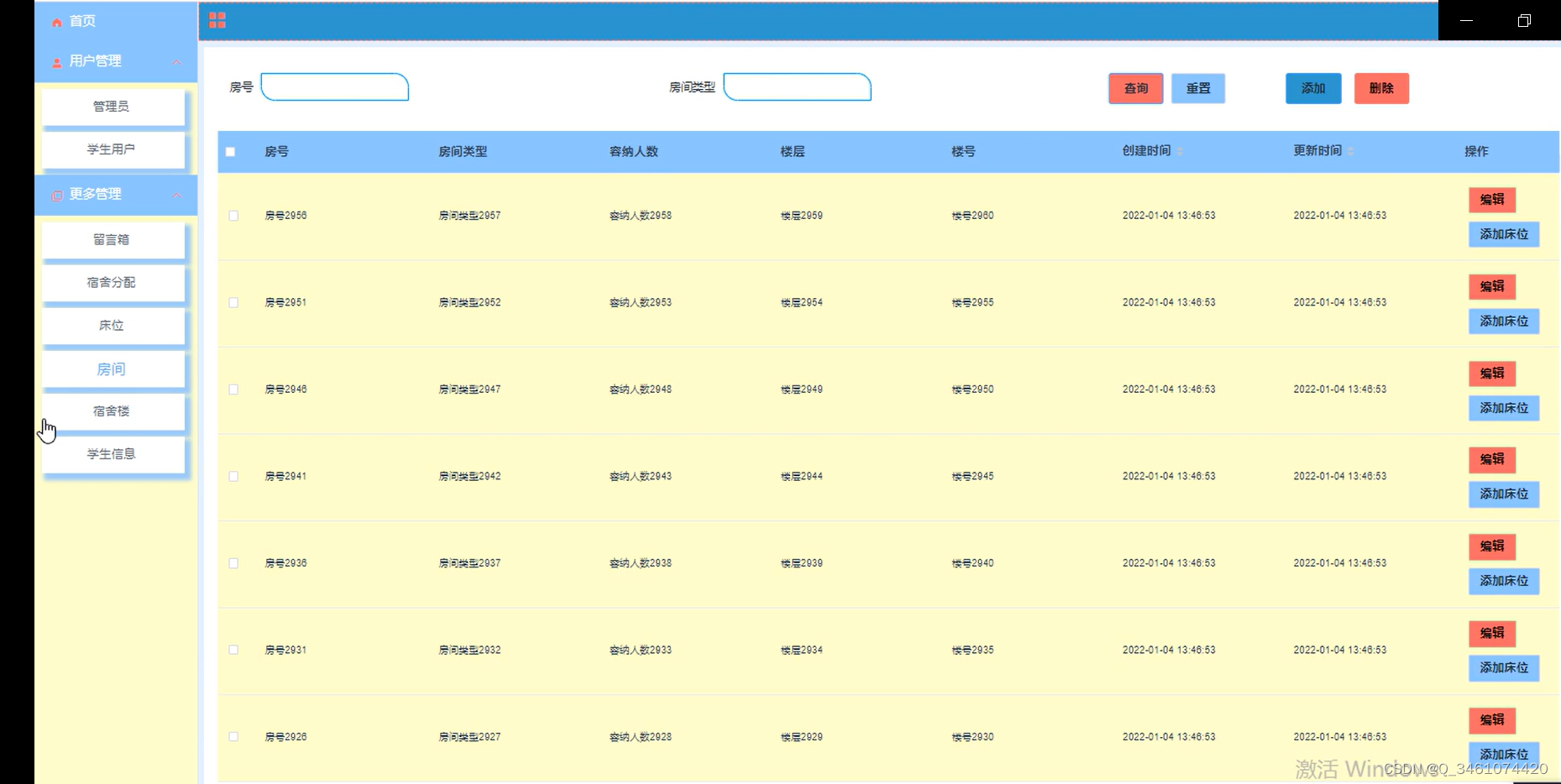Check the row for 房号2956
Image resolution: width=1561 pixels, height=784 pixels.
[233, 216]
